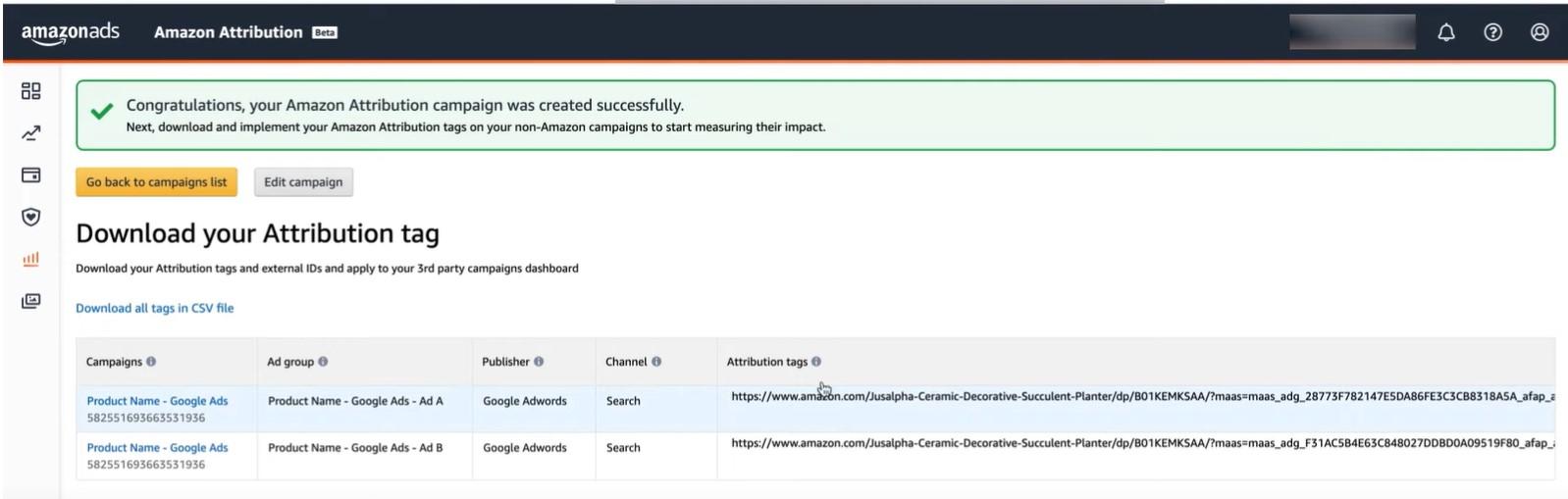This screenshot has height=499, width=1568.
Task: Open the notifications bell
Action: [x=1445, y=32]
